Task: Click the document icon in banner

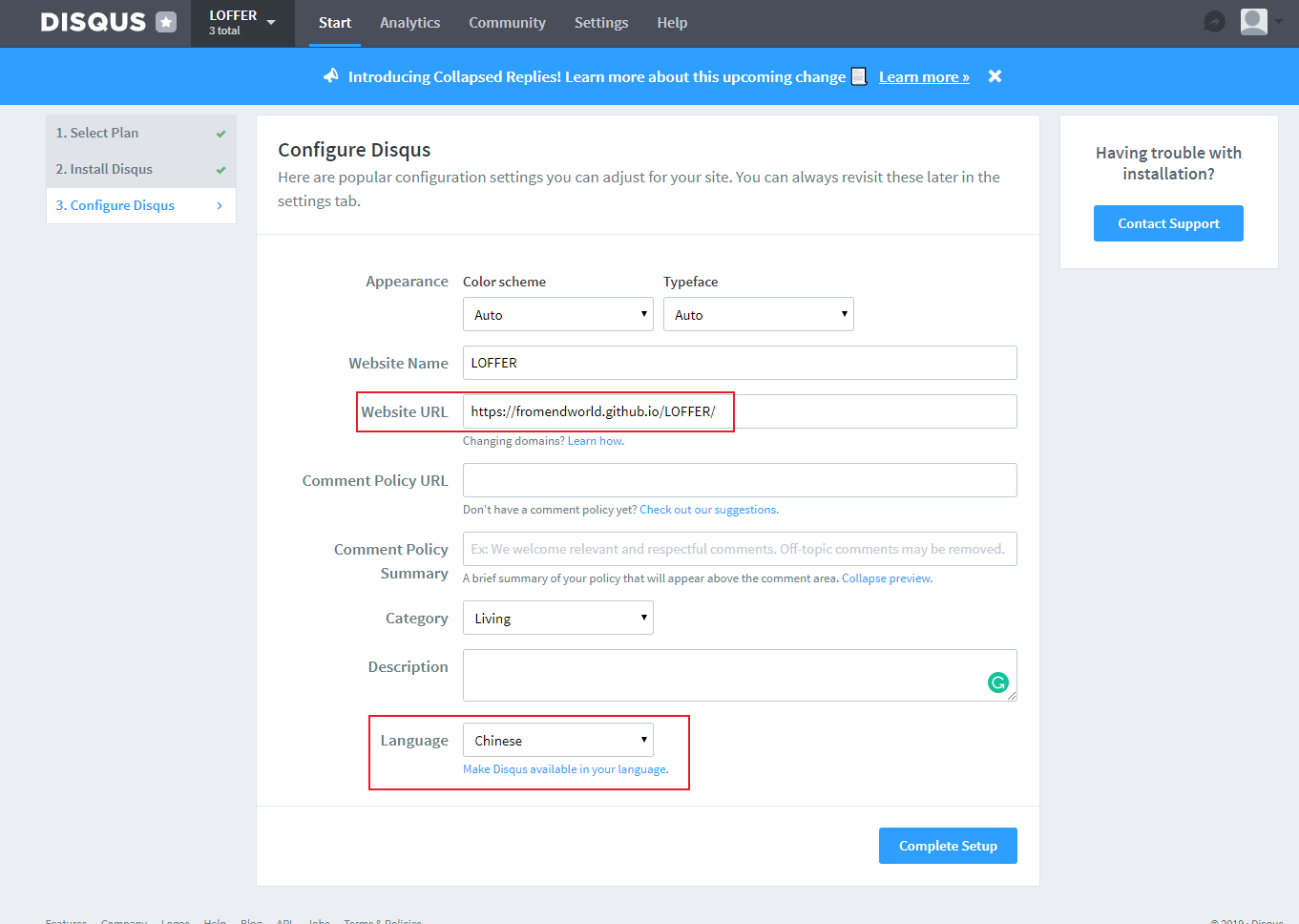Action: point(859,76)
